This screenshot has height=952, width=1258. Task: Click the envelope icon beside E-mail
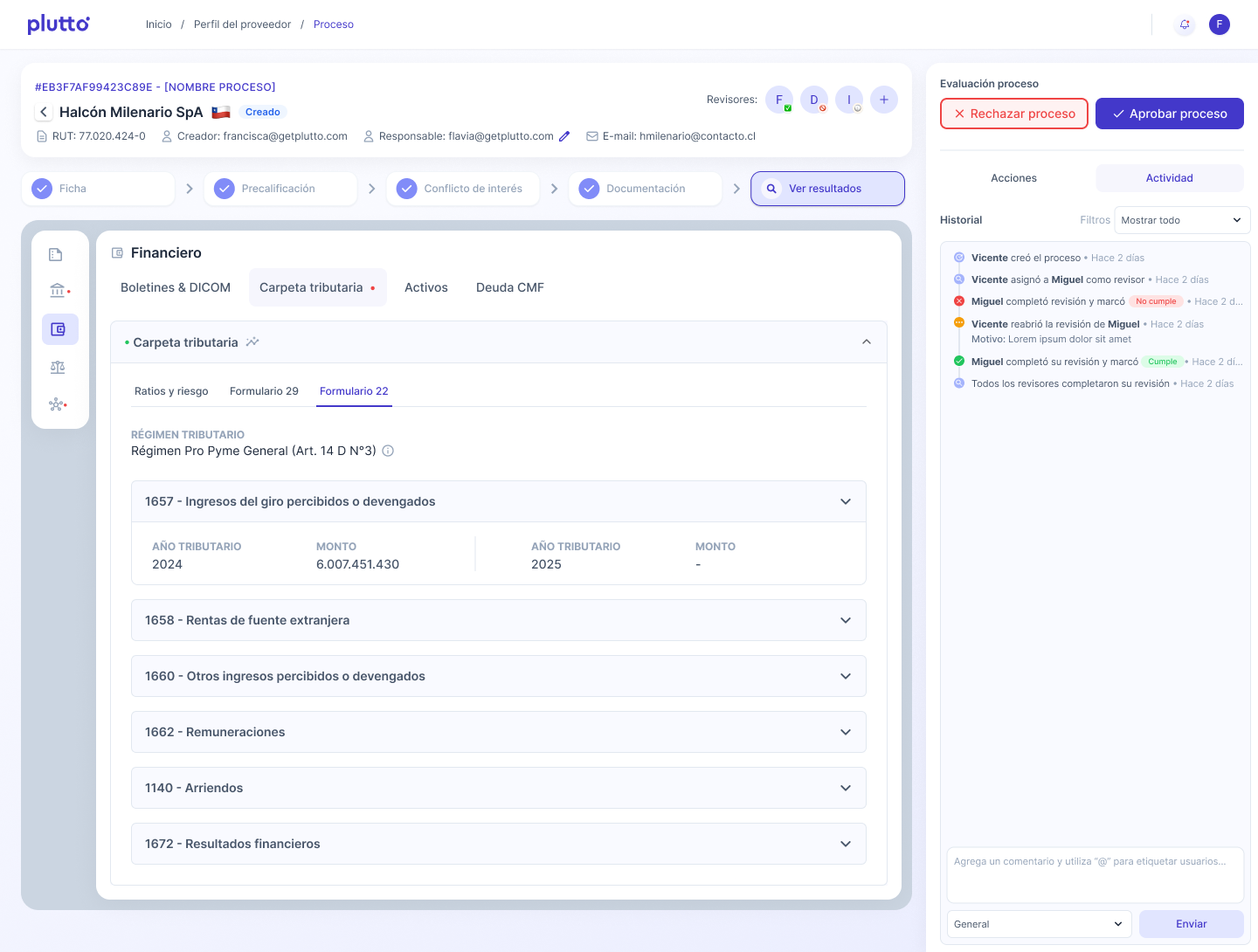[592, 136]
